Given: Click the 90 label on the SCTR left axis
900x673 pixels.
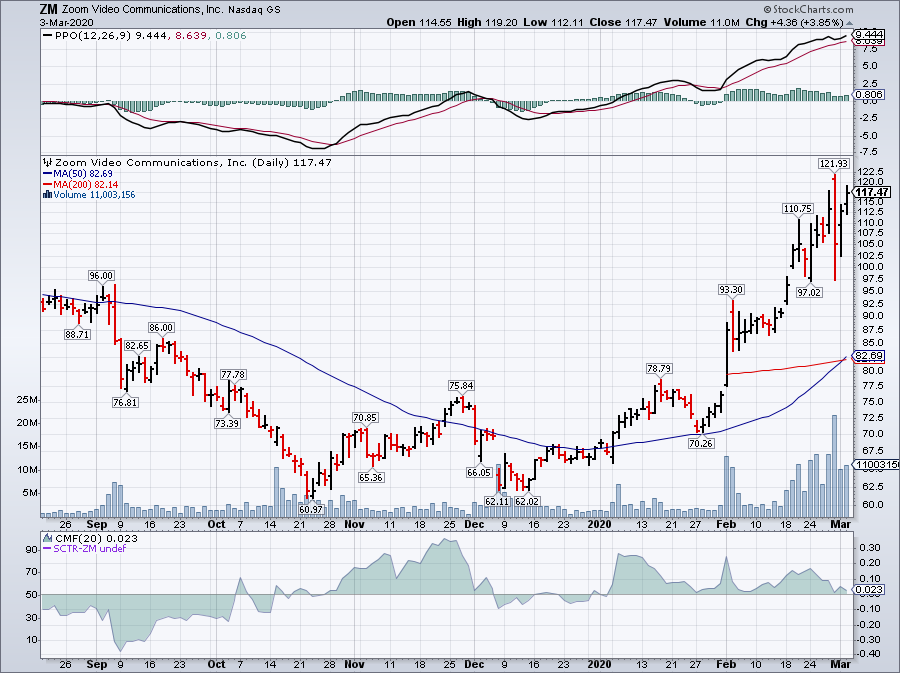Looking at the screenshot, I should pyautogui.click(x=32, y=549).
